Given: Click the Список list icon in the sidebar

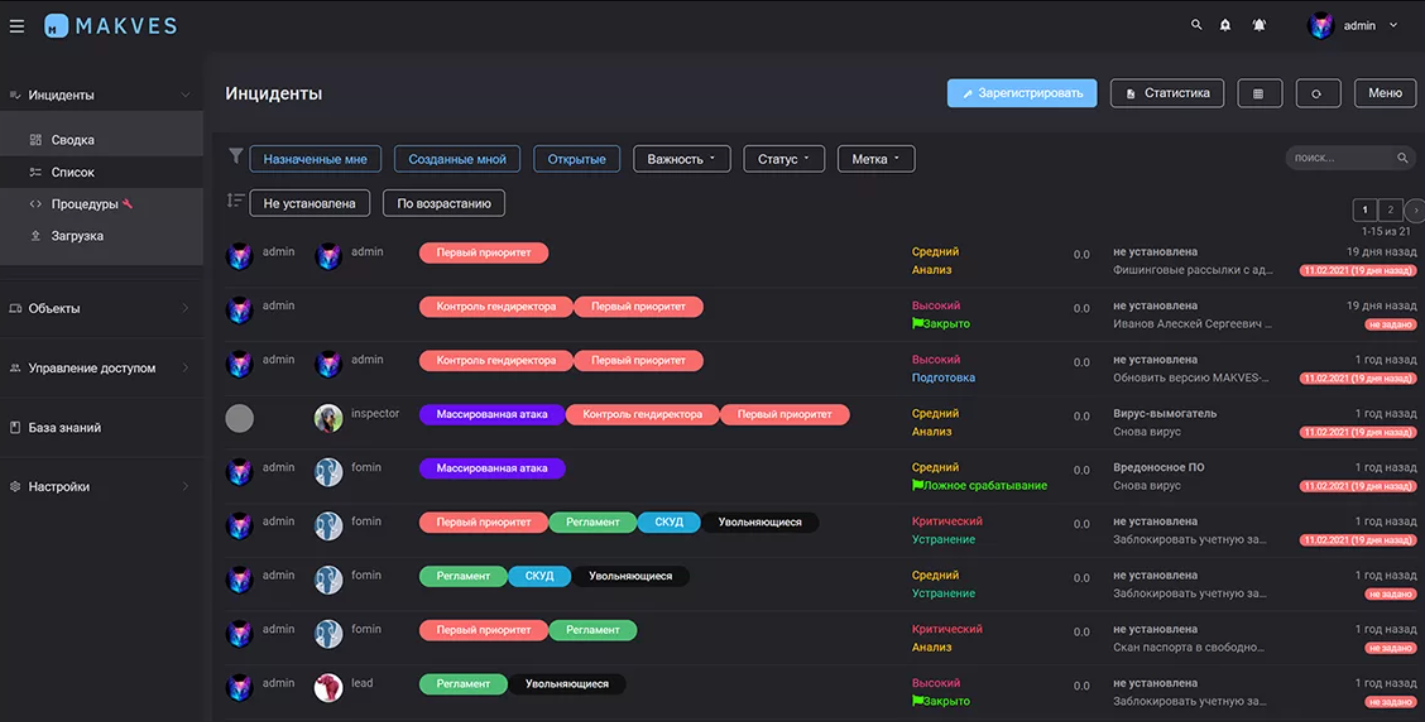Looking at the screenshot, I should tap(36, 172).
